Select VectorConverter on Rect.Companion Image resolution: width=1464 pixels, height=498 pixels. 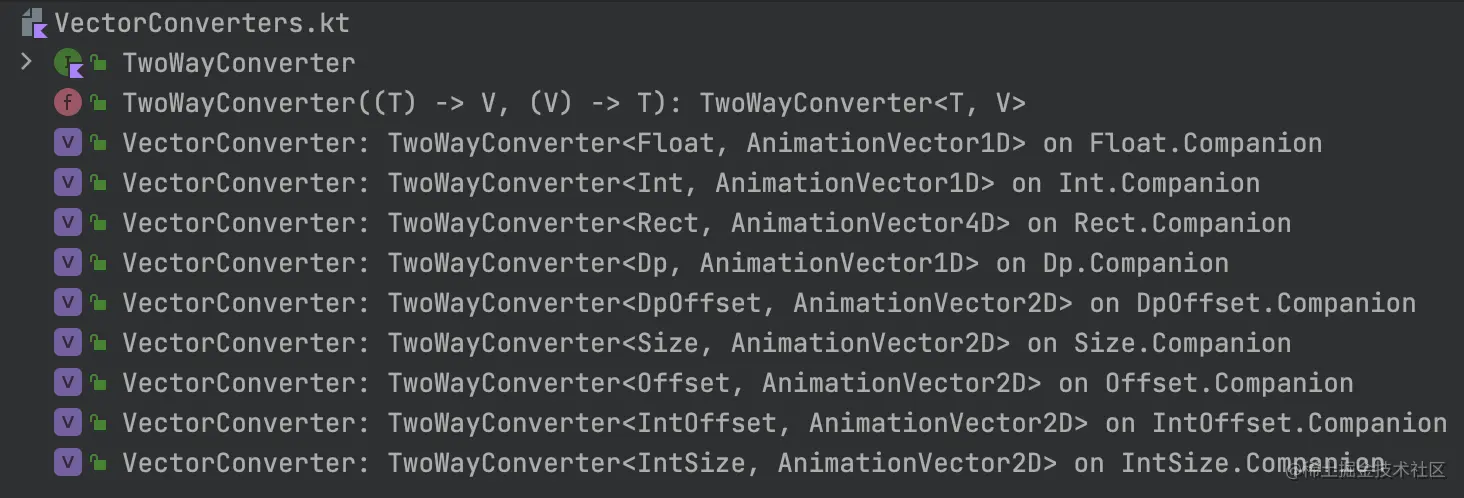tap(707, 223)
